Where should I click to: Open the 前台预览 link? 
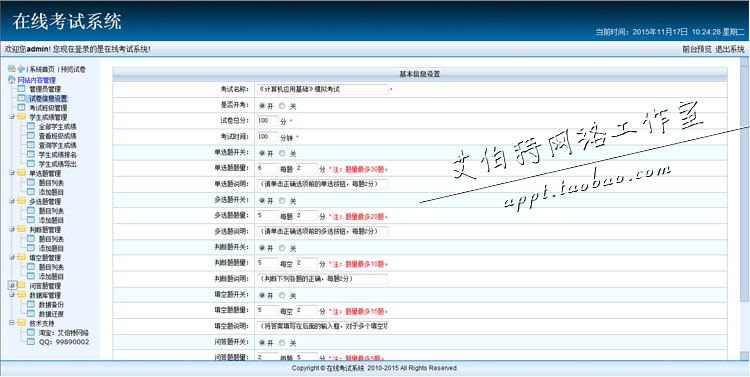(696, 49)
